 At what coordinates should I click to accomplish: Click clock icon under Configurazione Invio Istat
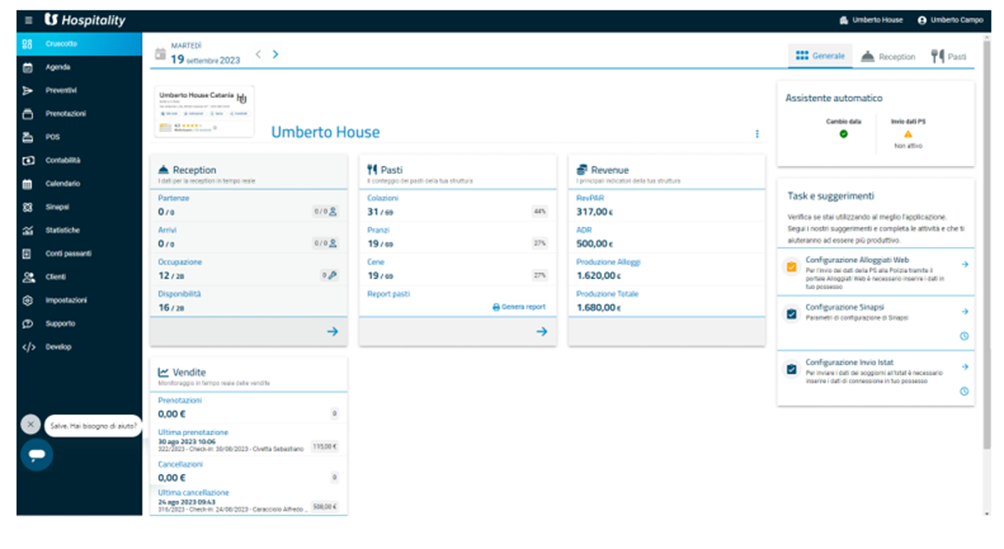[964, 391]
